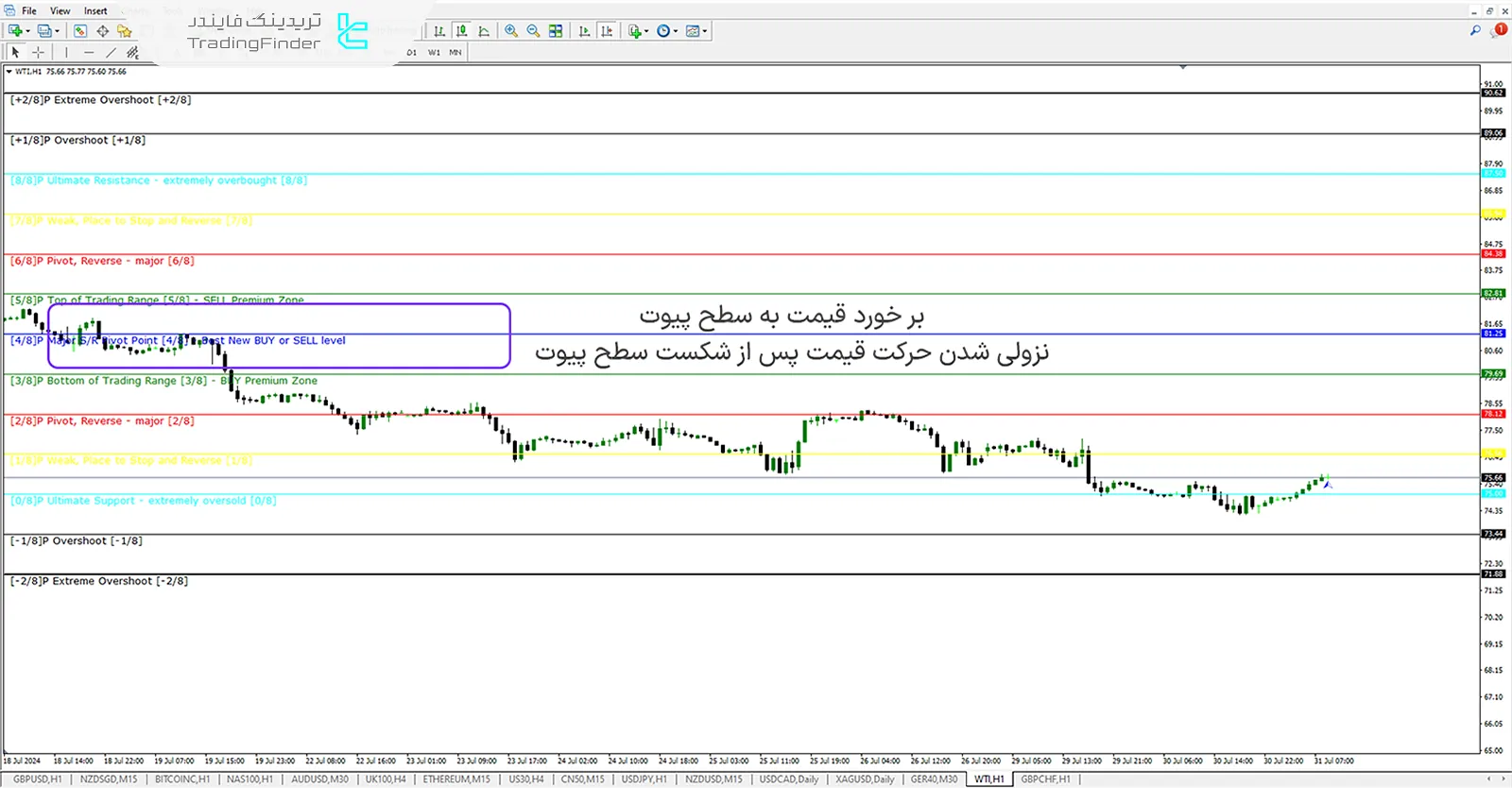Open the Profiles toolbar button
Image resolution: width=1512 pixels, height=788 pixels.
pyautogui.click(x=43, y=31)
